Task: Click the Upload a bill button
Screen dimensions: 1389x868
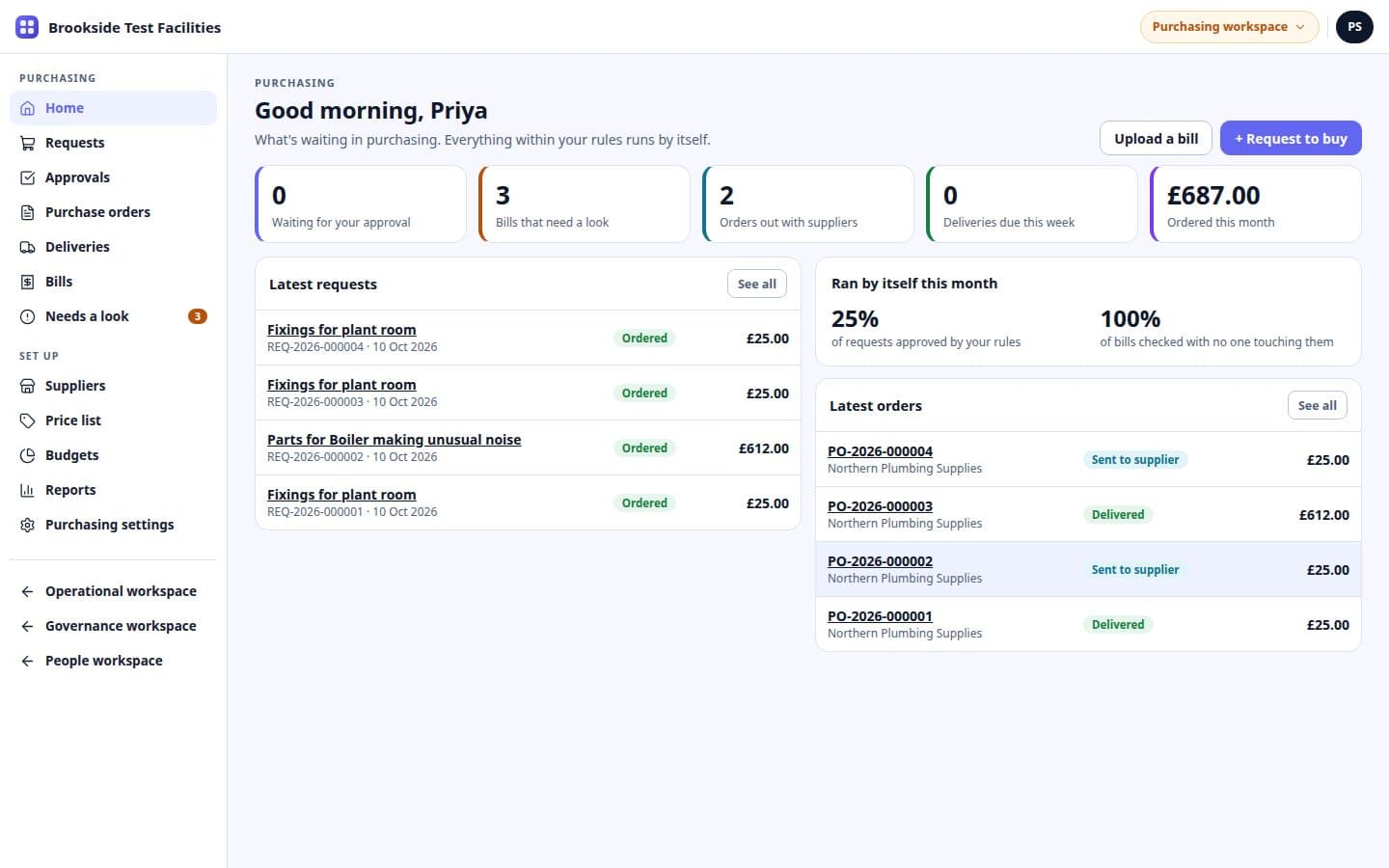Action: (x=1156, y=138)
